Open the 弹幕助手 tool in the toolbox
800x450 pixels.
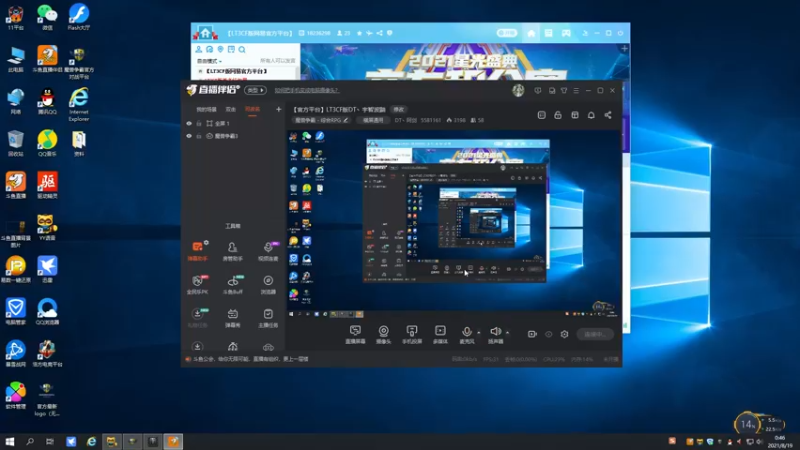(x=197, y=251)
